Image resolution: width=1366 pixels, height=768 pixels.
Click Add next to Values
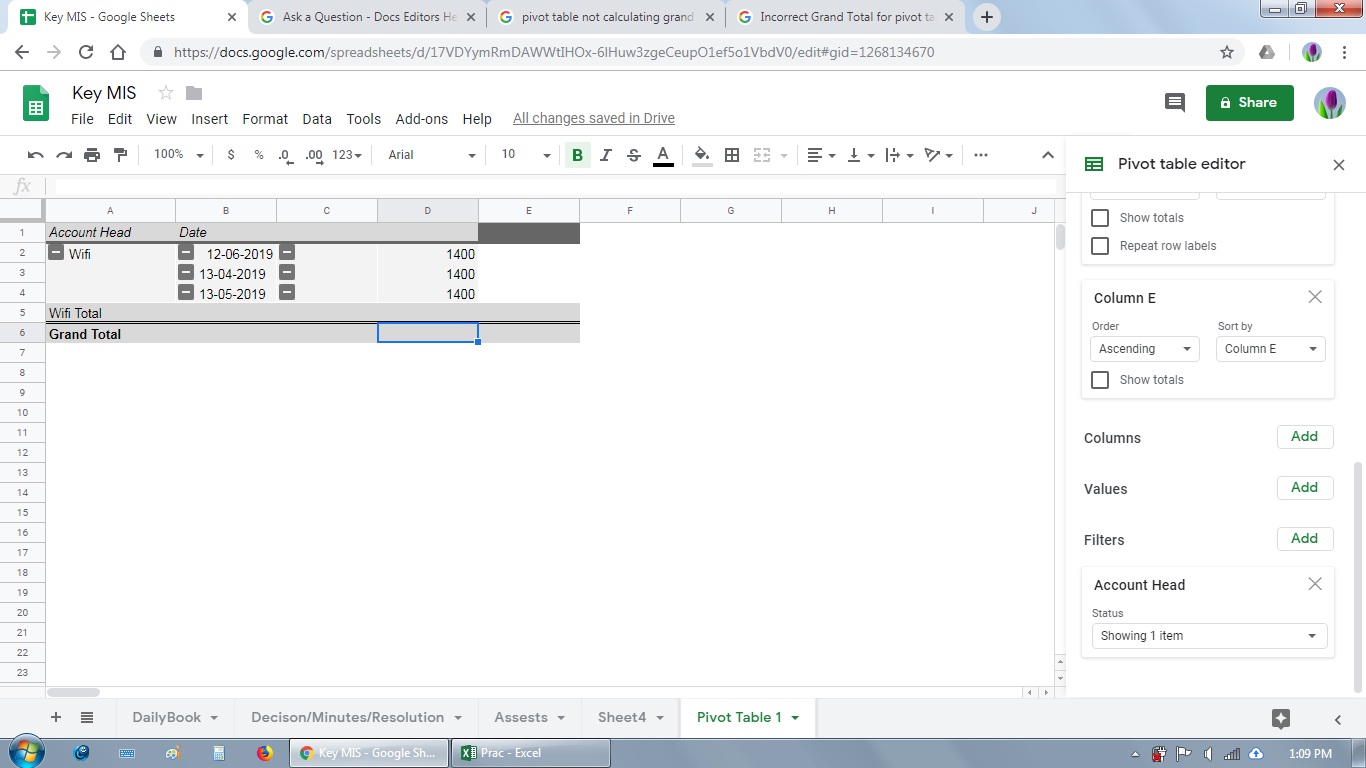tap(1304, 487)
